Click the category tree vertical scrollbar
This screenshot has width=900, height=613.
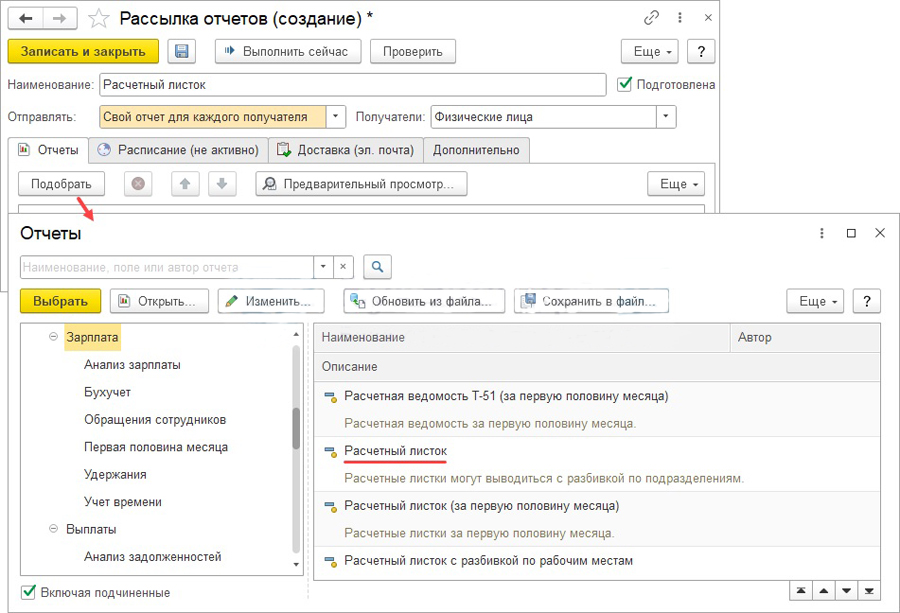(296, 428)
